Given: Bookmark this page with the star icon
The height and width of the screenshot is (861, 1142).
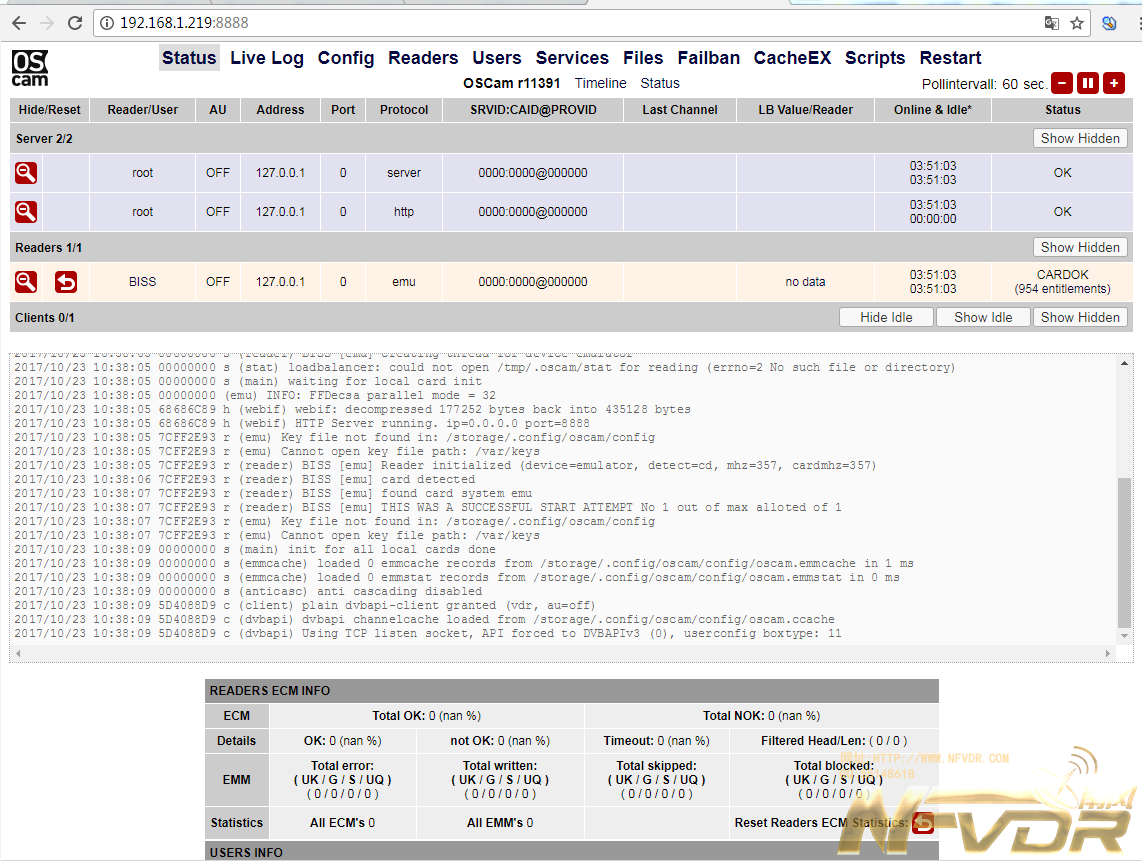Looking at the screenshot, I should click(x=1077, y=23).
